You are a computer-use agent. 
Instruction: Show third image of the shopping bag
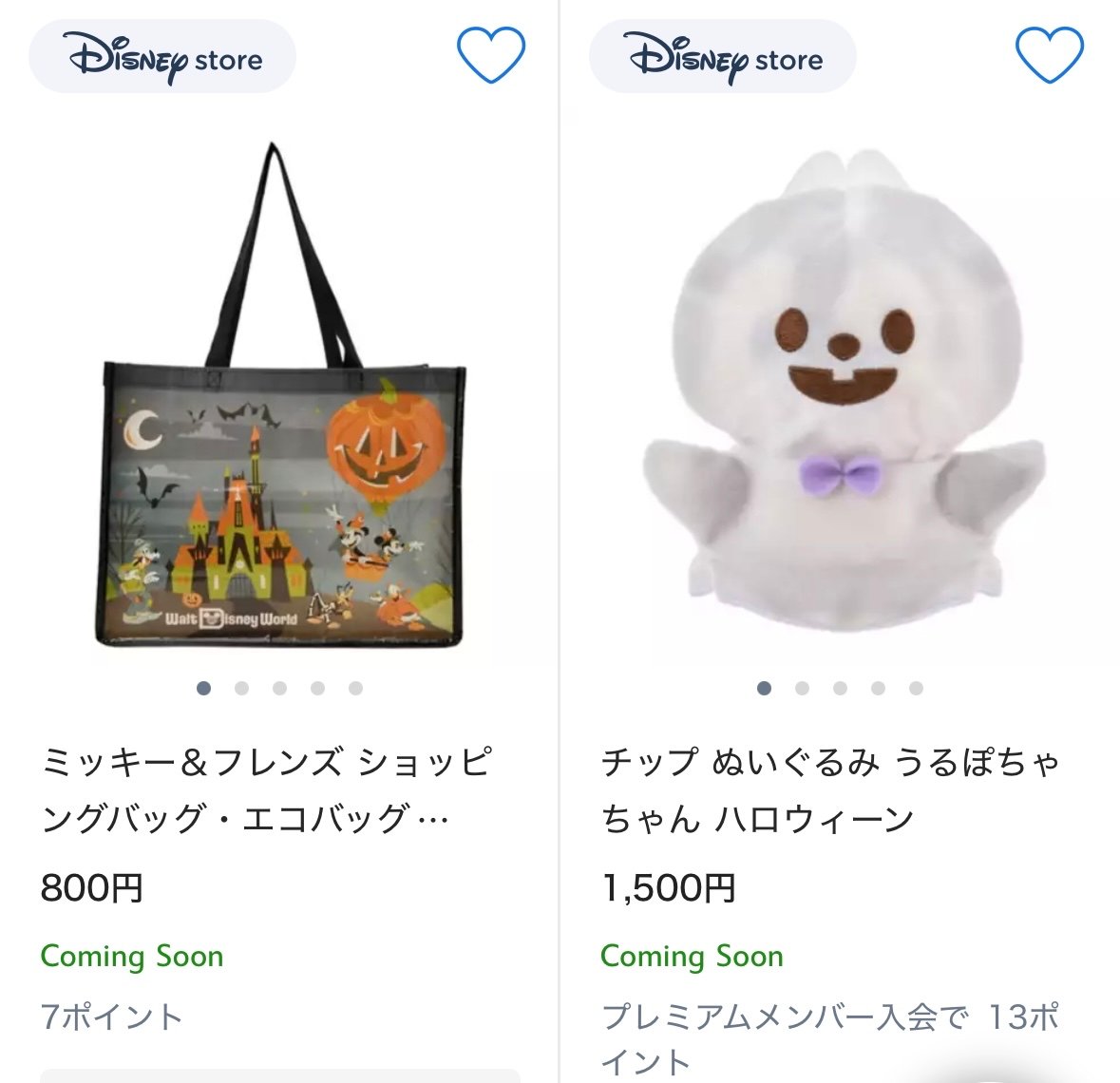pos(279,688)
